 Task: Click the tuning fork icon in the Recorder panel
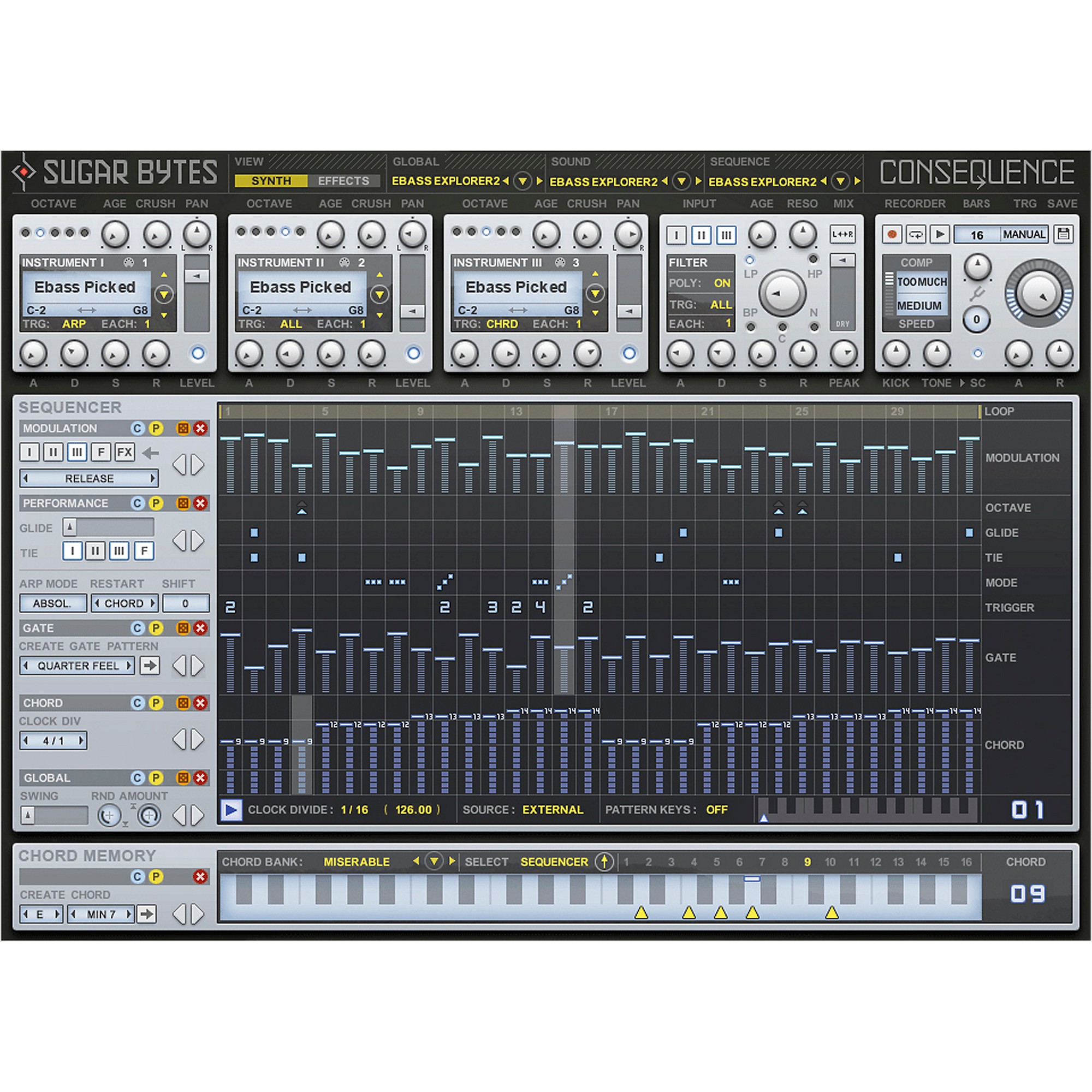tap(978, 294)
